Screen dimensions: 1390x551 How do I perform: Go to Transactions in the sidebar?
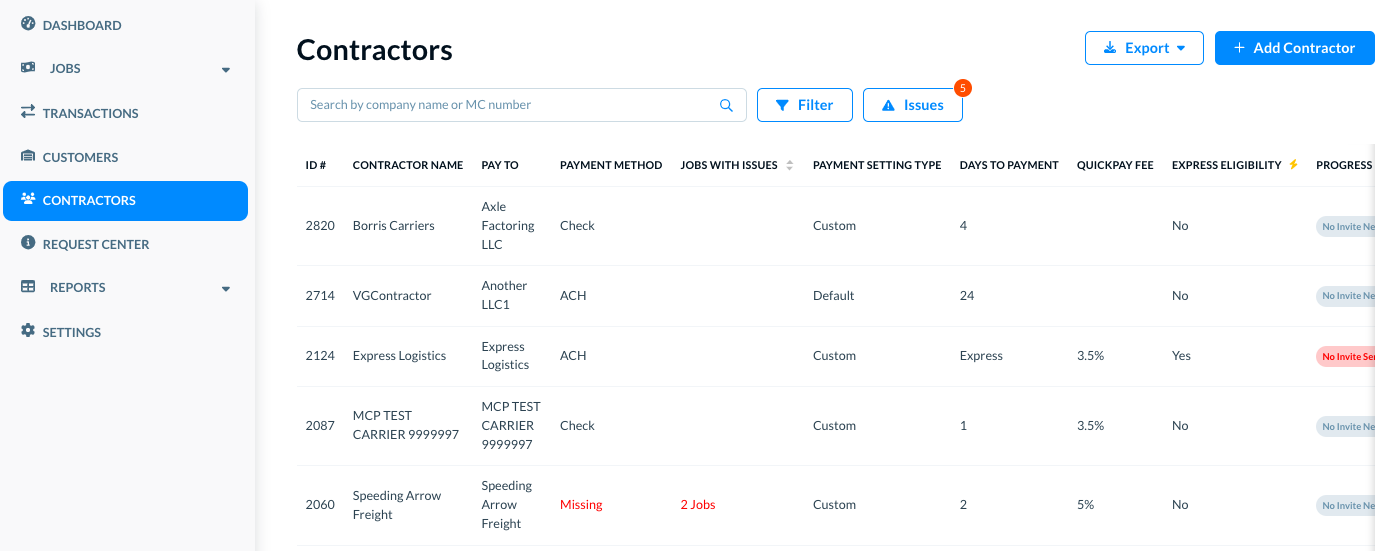pos(90,113)
